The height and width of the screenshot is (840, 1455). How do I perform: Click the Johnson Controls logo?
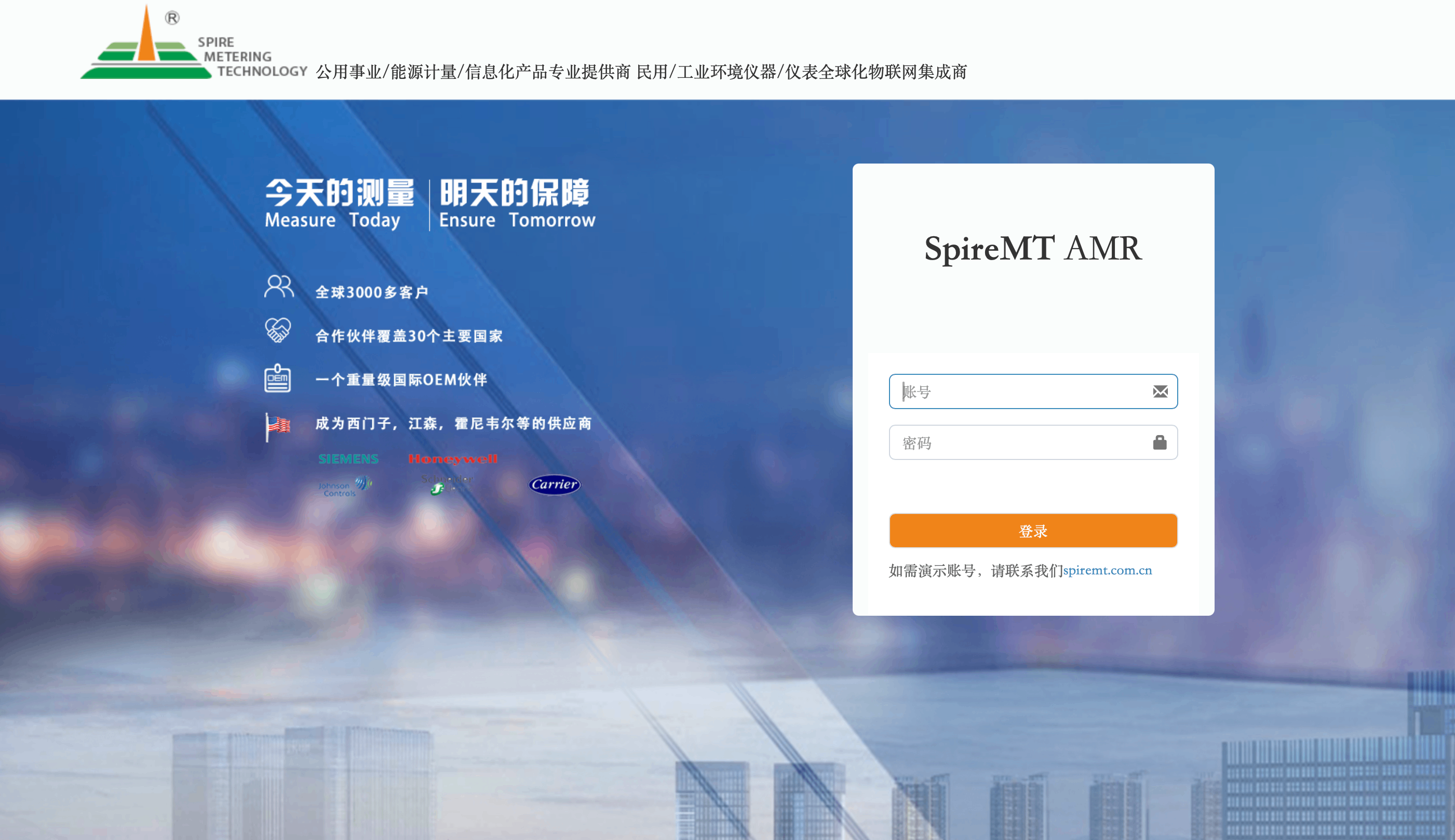[x=344, y=486]
